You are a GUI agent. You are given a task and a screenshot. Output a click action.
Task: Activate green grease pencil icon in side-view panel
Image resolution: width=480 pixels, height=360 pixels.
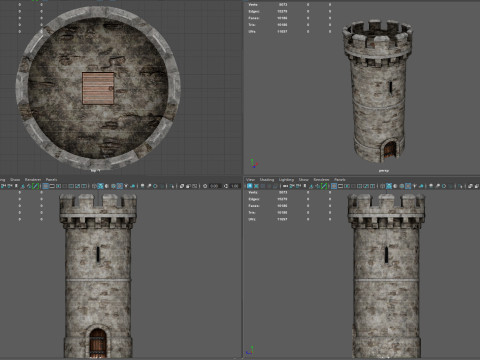[324, 186]
